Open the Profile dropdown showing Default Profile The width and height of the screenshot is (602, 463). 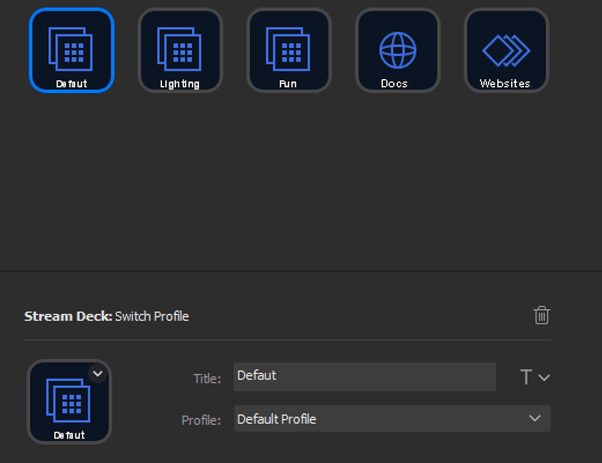pyautogui.click(x=380, y=419)
